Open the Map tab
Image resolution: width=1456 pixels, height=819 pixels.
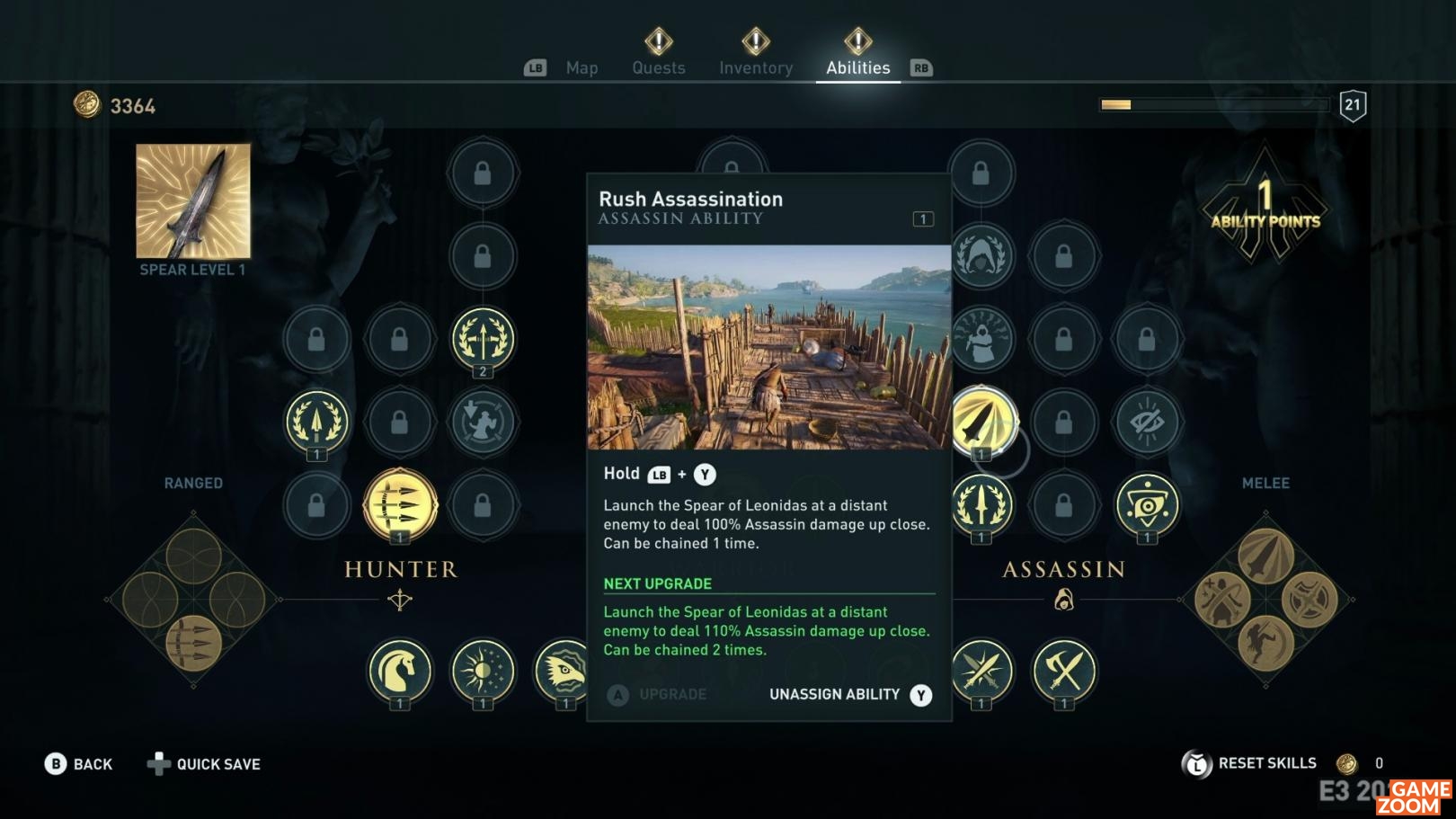[x=582, y=67]
